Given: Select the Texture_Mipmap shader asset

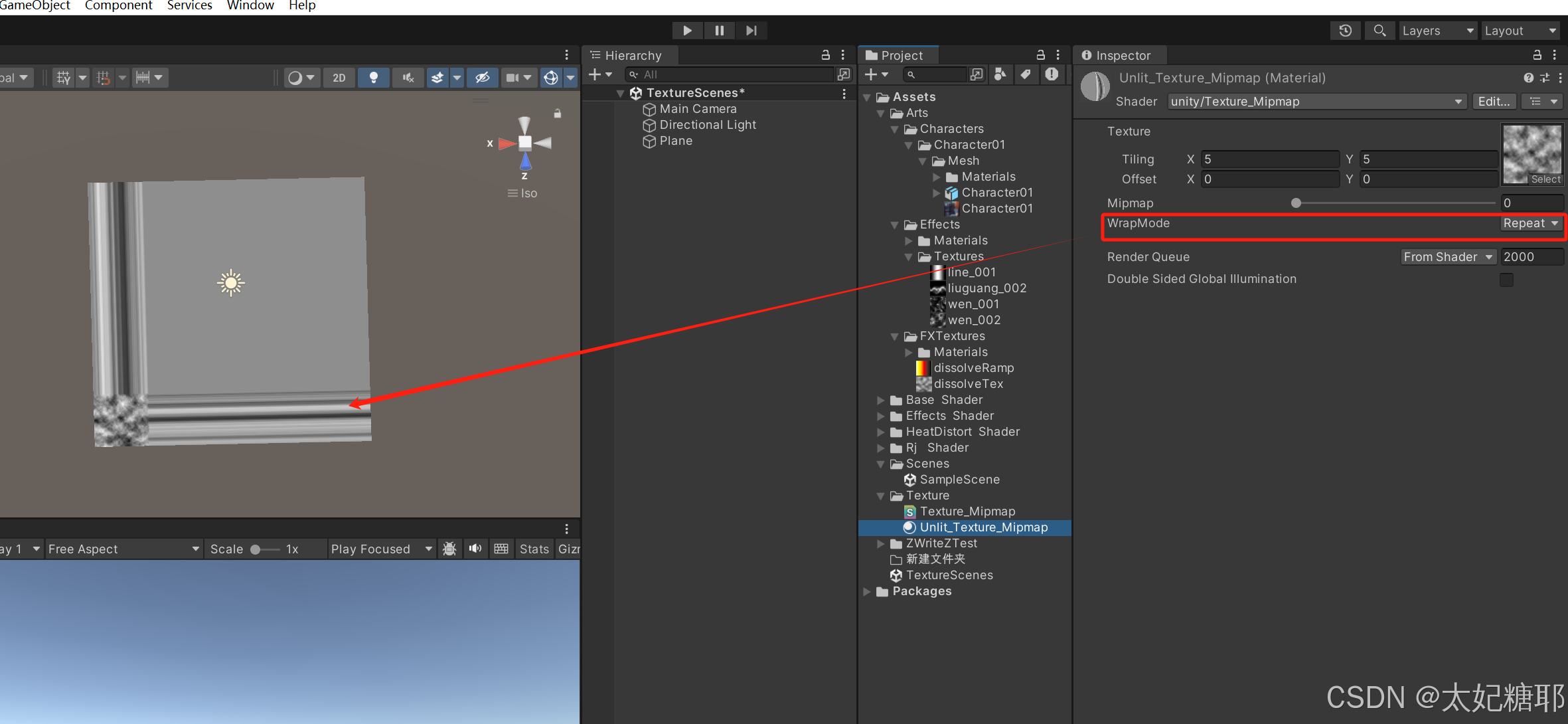Looking at the screenshot, I should click(x=967, y=511).
